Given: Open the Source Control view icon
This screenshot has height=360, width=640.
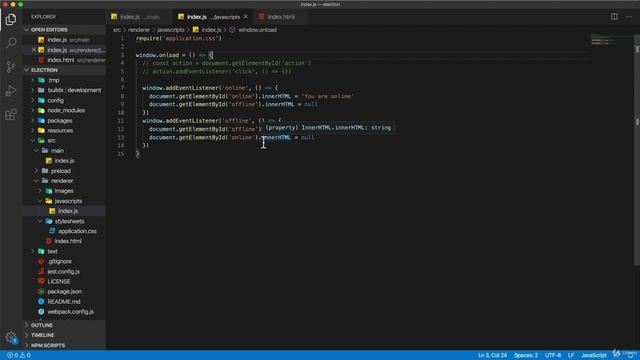Looking at the screenshot, I should 11,67.
